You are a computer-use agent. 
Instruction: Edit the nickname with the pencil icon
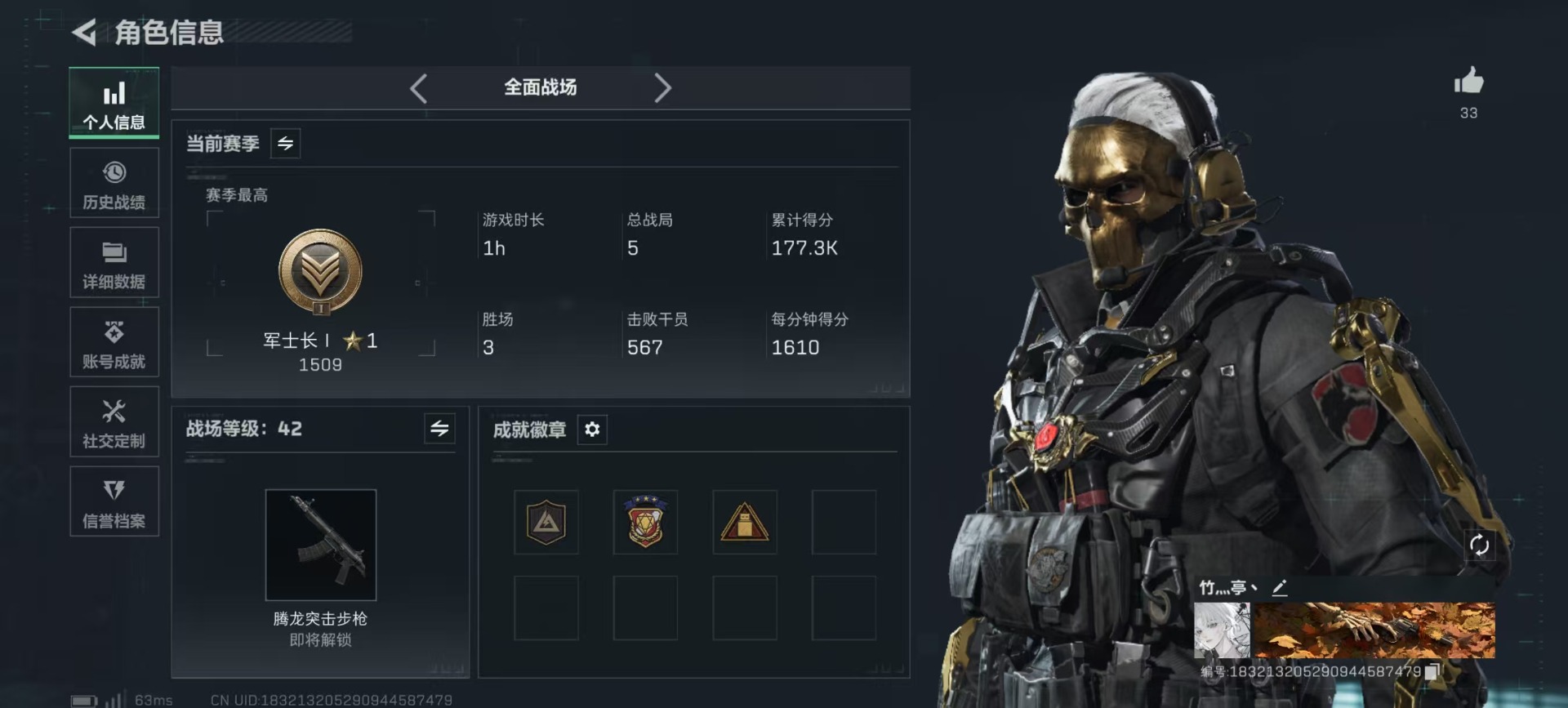click(1280, 588)
